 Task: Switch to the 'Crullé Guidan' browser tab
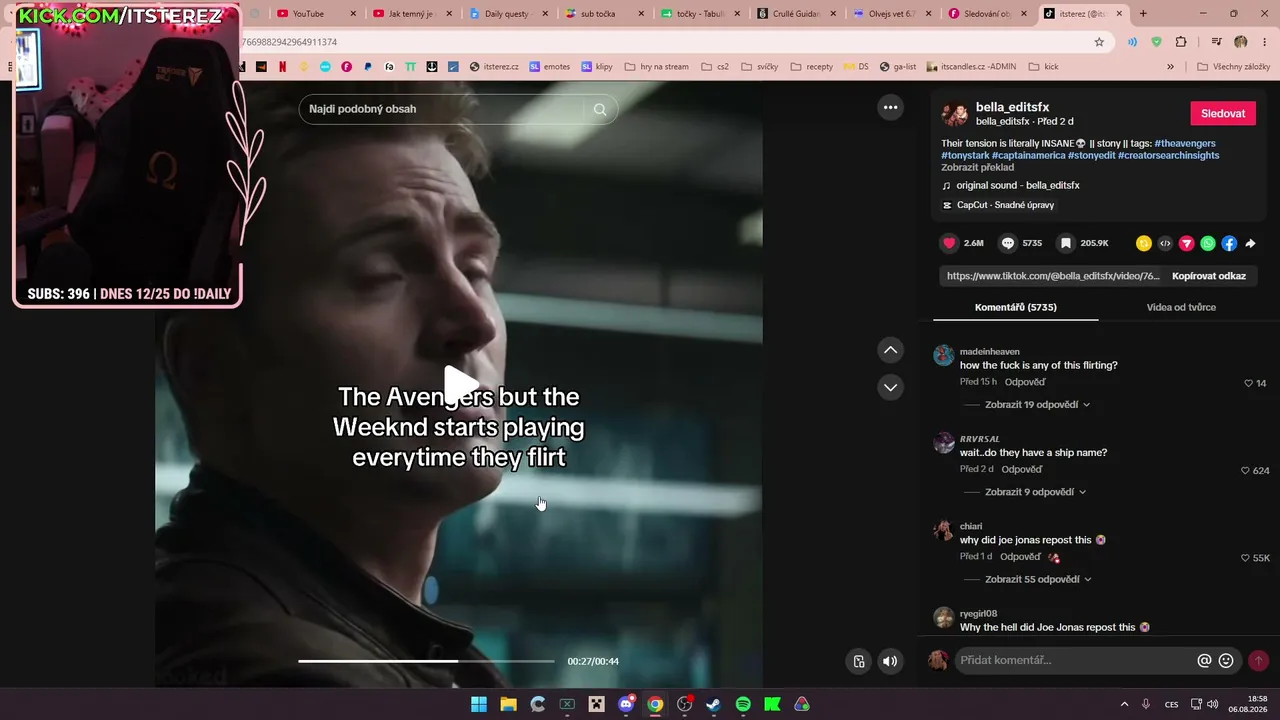796,14
